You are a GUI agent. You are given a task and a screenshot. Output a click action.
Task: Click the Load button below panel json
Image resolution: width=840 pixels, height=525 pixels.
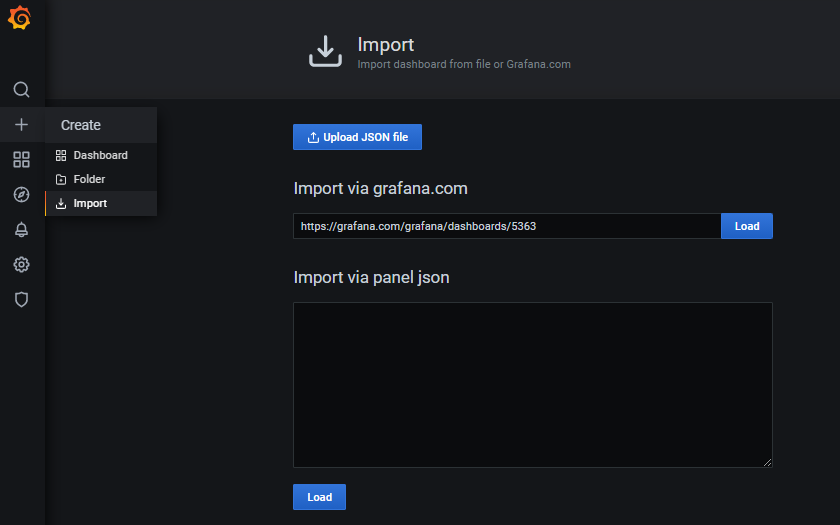coord(319,497)
